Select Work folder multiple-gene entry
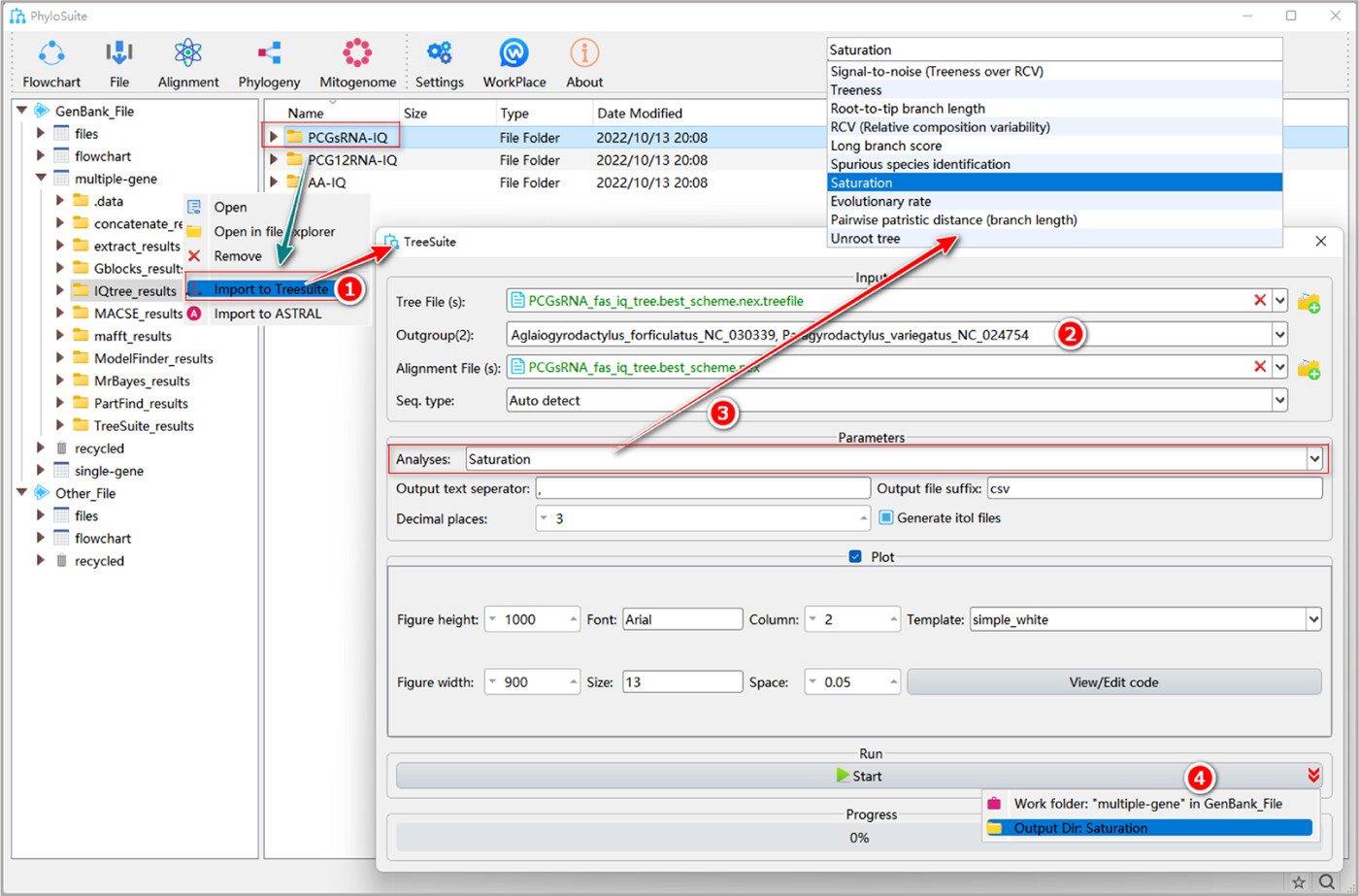The height and width of the screenshot is (896, 1359). coord(1148,804)
